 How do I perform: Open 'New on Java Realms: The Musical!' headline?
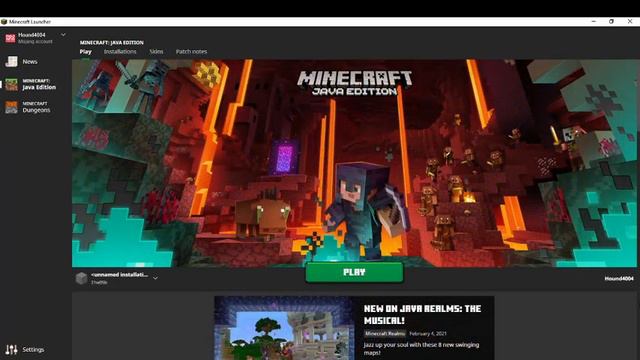[x=422, y=314]
